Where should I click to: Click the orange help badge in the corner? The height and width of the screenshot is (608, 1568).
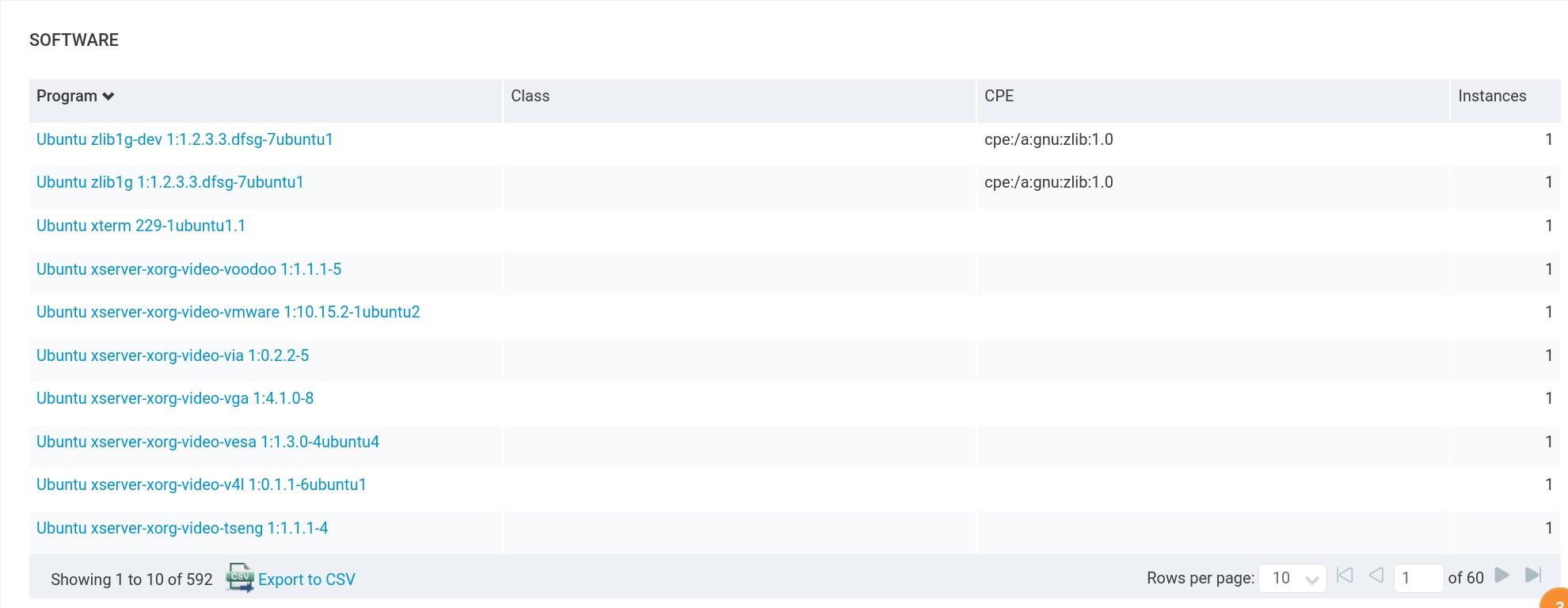coord(1556,600)
